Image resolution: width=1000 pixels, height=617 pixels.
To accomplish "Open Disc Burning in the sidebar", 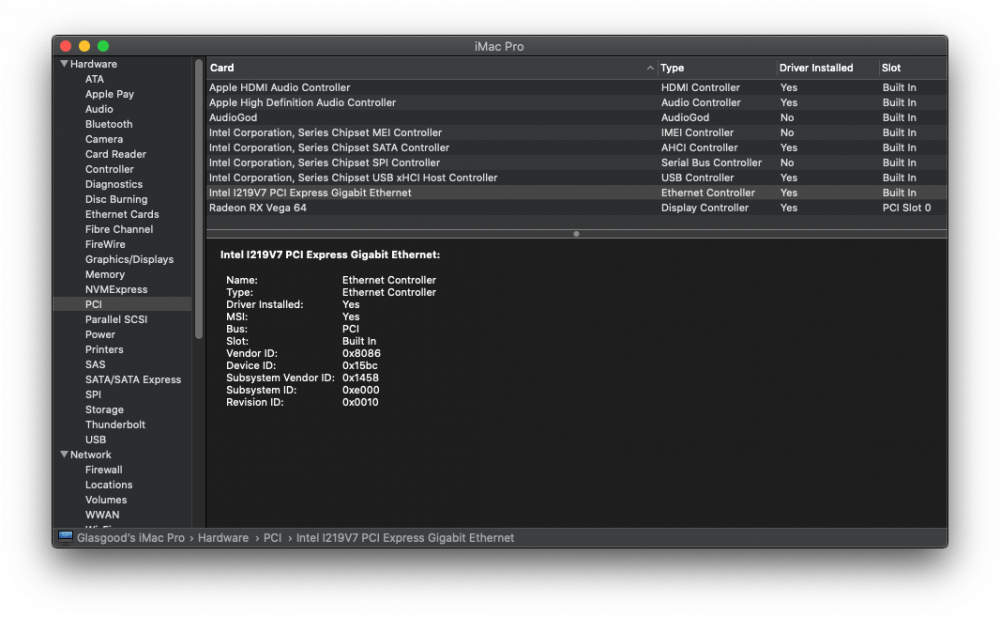I will pyautogui.click(x=116, y=199).
